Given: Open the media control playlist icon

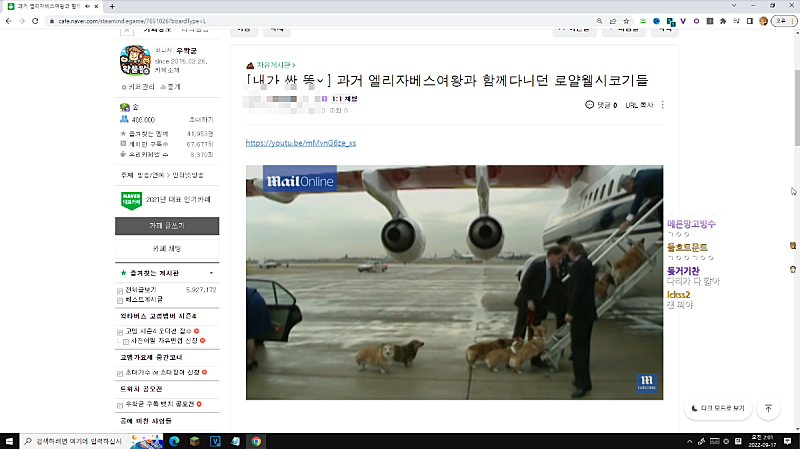Looking at the screenshot, I should [x=736, y=21].
